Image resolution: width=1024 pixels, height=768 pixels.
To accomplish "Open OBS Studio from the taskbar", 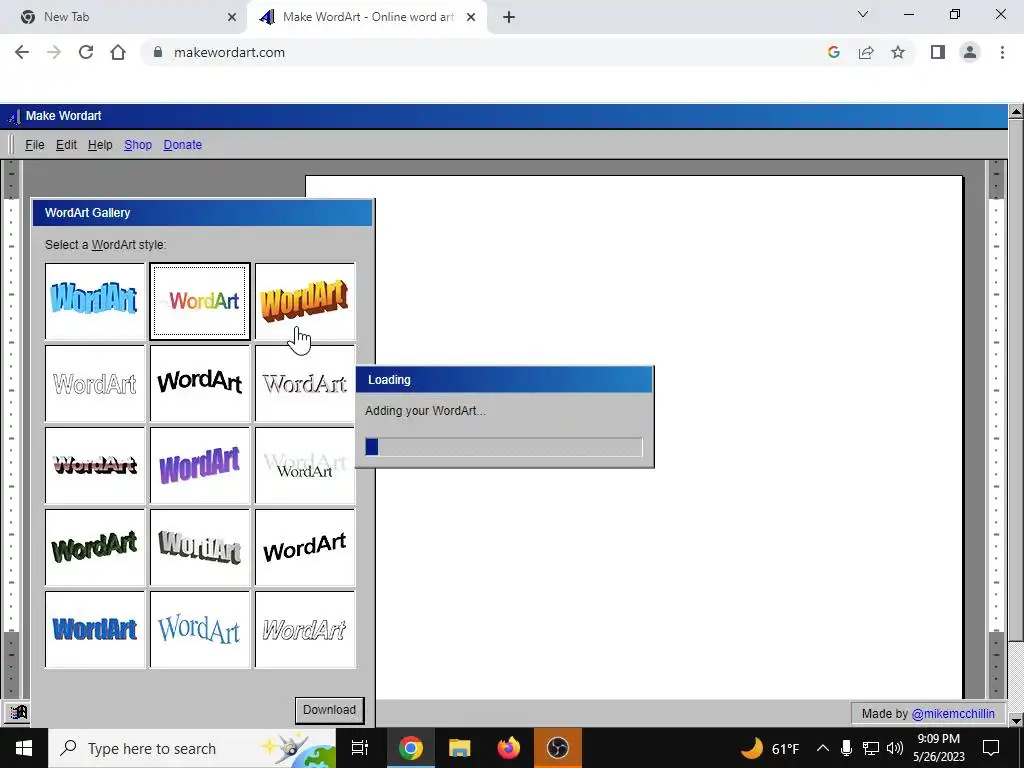I will (x=558, y=748).
